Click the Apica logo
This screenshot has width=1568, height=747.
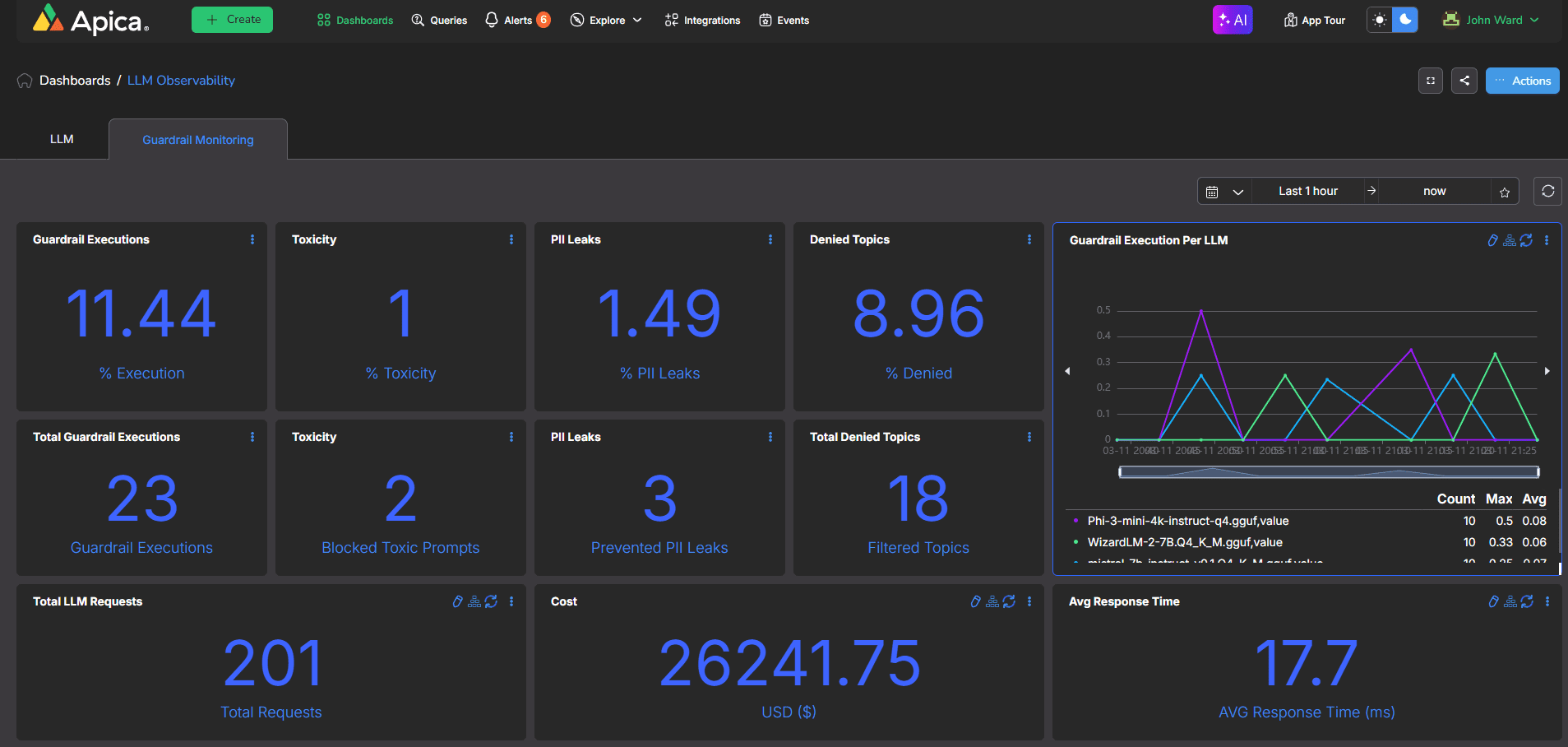coord(90,20)
